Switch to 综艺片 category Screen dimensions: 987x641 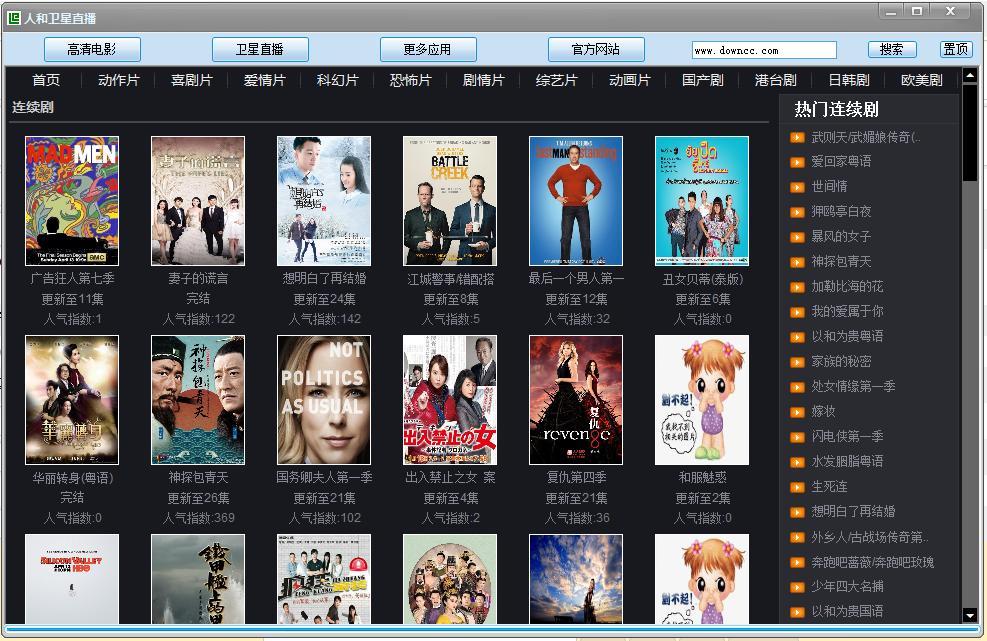[x=556, y=80]
